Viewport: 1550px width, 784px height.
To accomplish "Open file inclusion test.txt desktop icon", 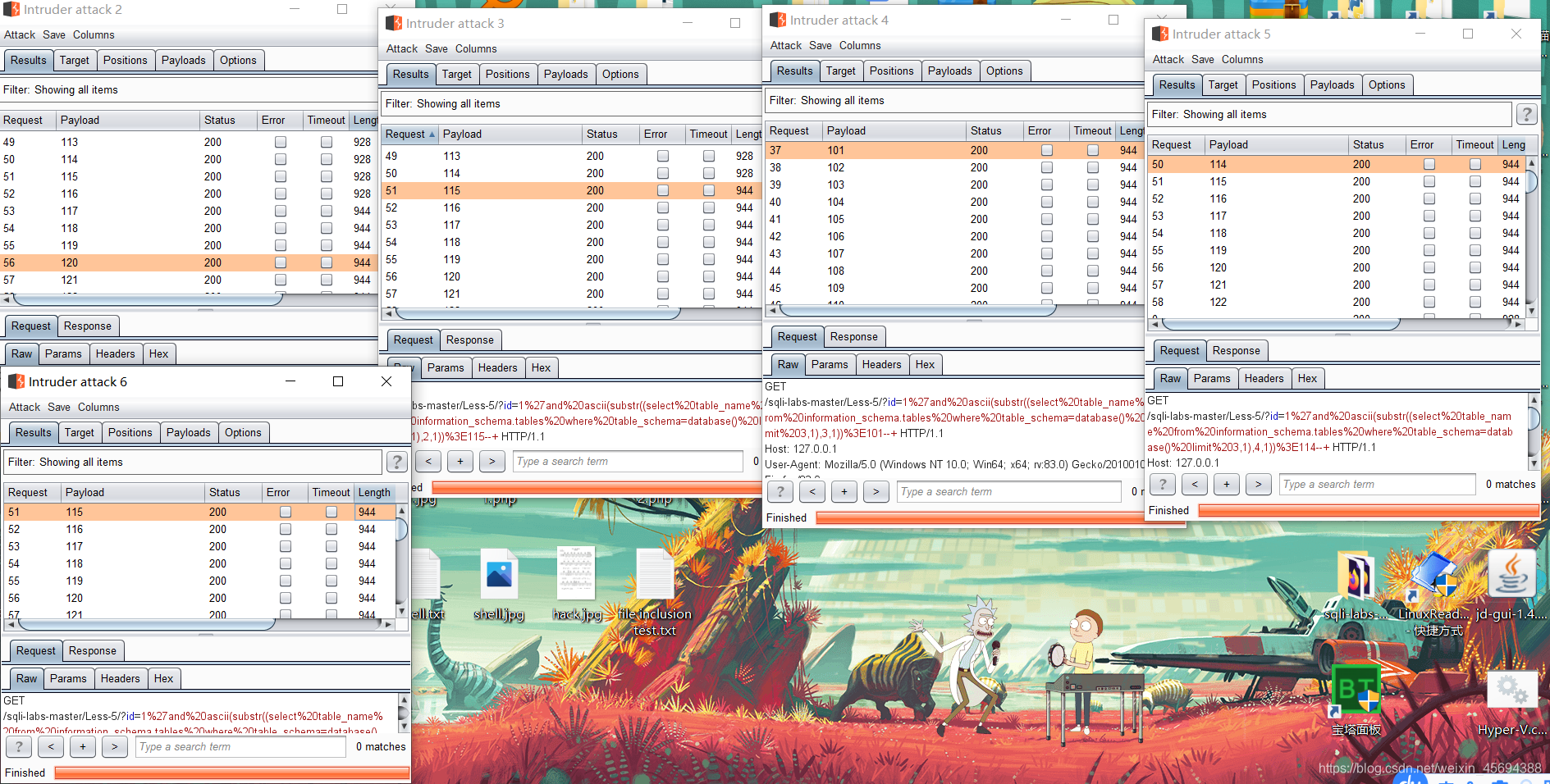I will pyautogui.click(x=655, y=591).
